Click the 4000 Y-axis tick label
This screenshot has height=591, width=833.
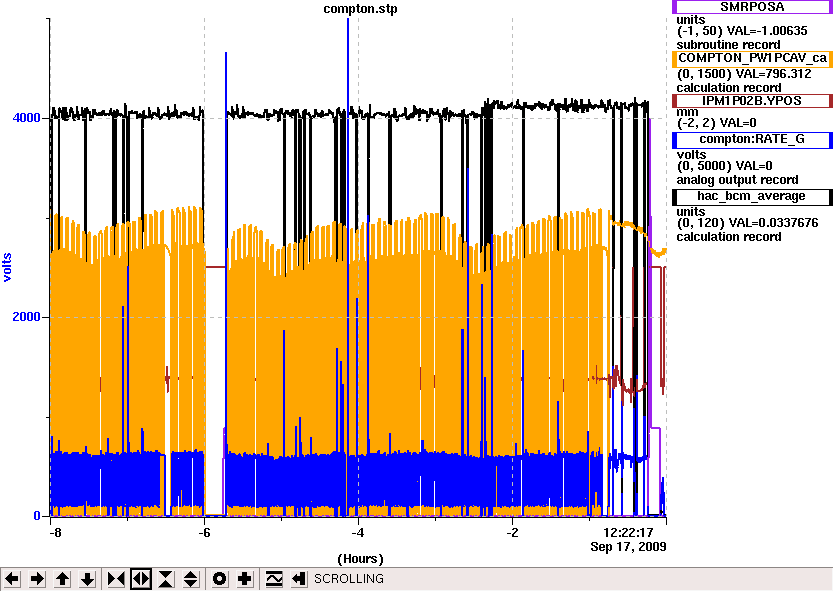(27, 117)
